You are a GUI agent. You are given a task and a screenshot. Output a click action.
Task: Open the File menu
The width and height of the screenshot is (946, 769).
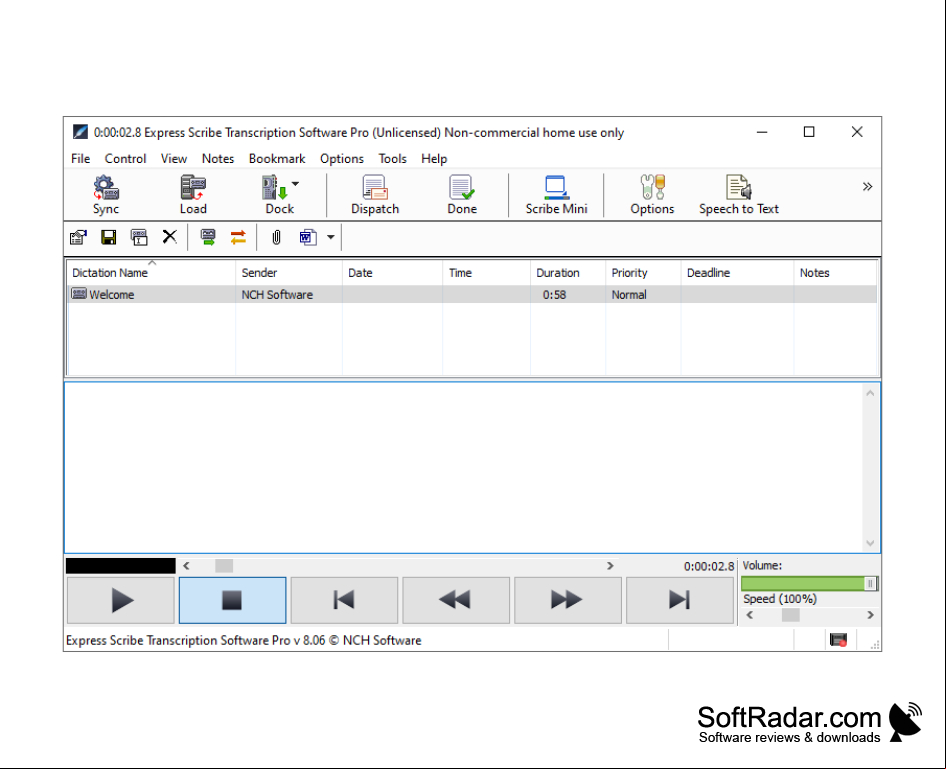(x=80, y=159)
